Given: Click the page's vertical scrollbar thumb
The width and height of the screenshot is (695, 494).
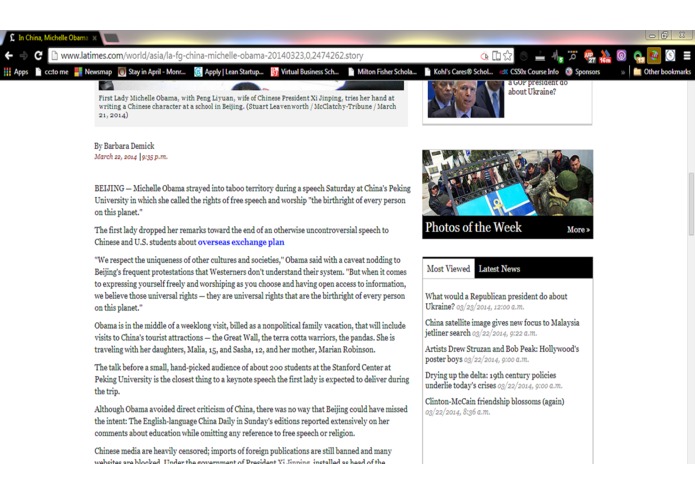Looking at the screenshot, I should point(691,204).
